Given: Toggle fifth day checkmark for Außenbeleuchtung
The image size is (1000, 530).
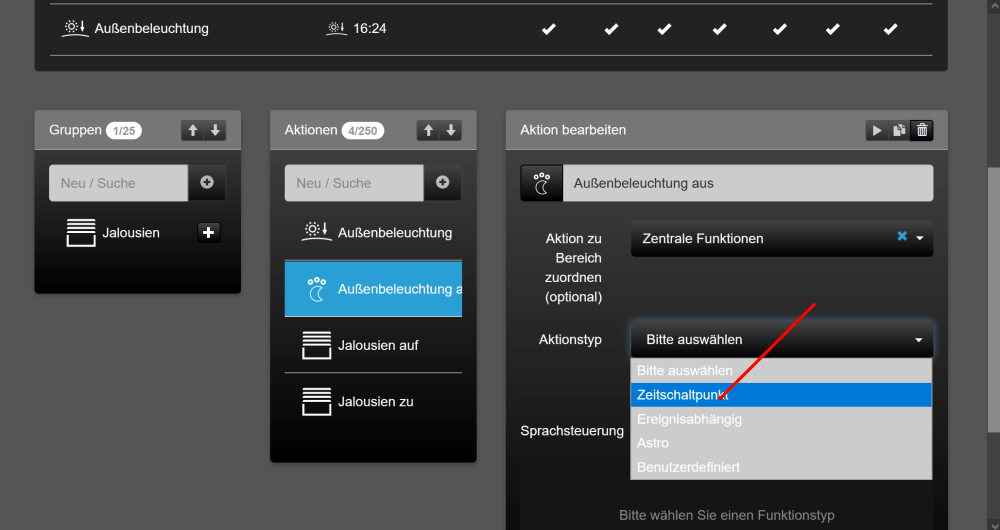Looking at the screenshot, I should [779, 29].
